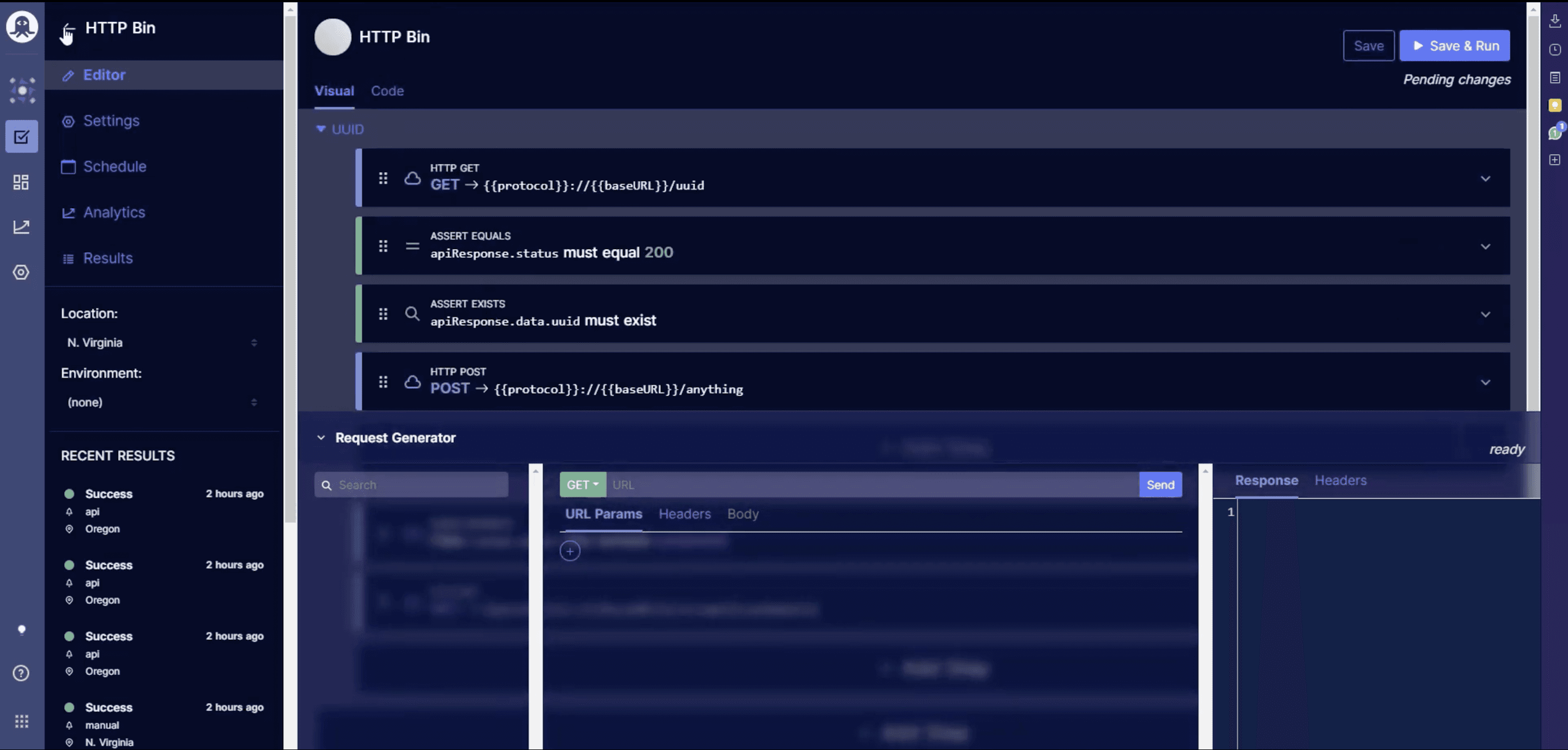The width and height of the screenshot is (1568, 750).
Task: Open the gear icon in left rail
Action: [21, 272]
